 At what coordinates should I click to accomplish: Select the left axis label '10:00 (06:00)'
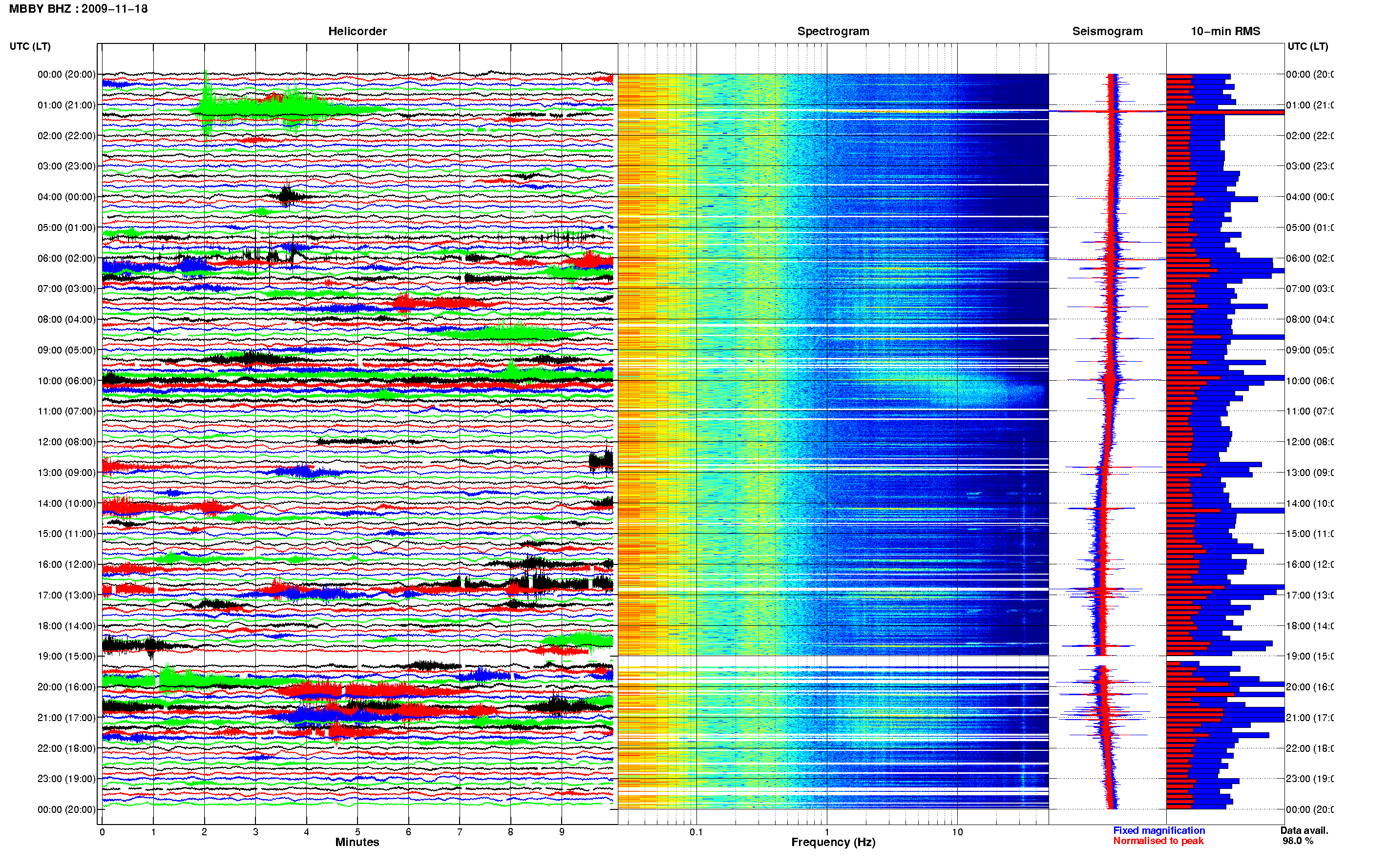66,381
